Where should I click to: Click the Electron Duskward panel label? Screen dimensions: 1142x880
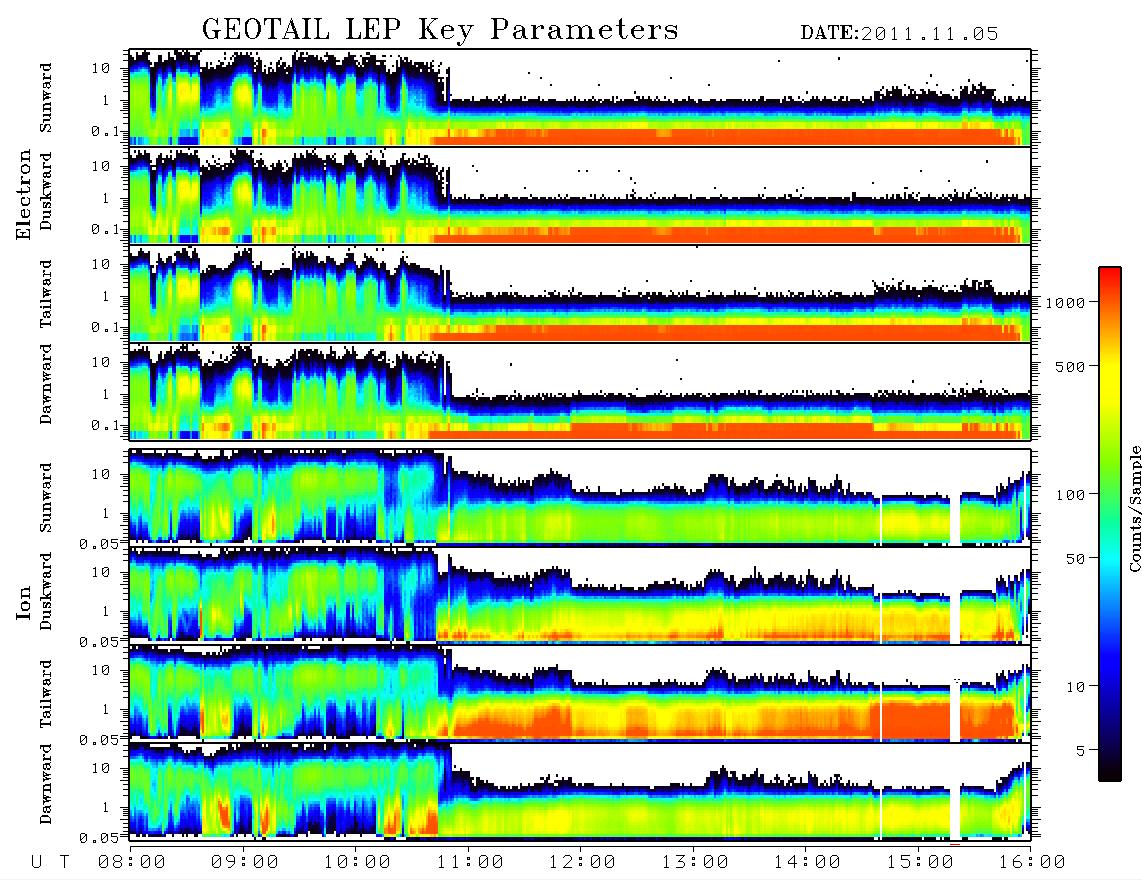click(46, 192)
